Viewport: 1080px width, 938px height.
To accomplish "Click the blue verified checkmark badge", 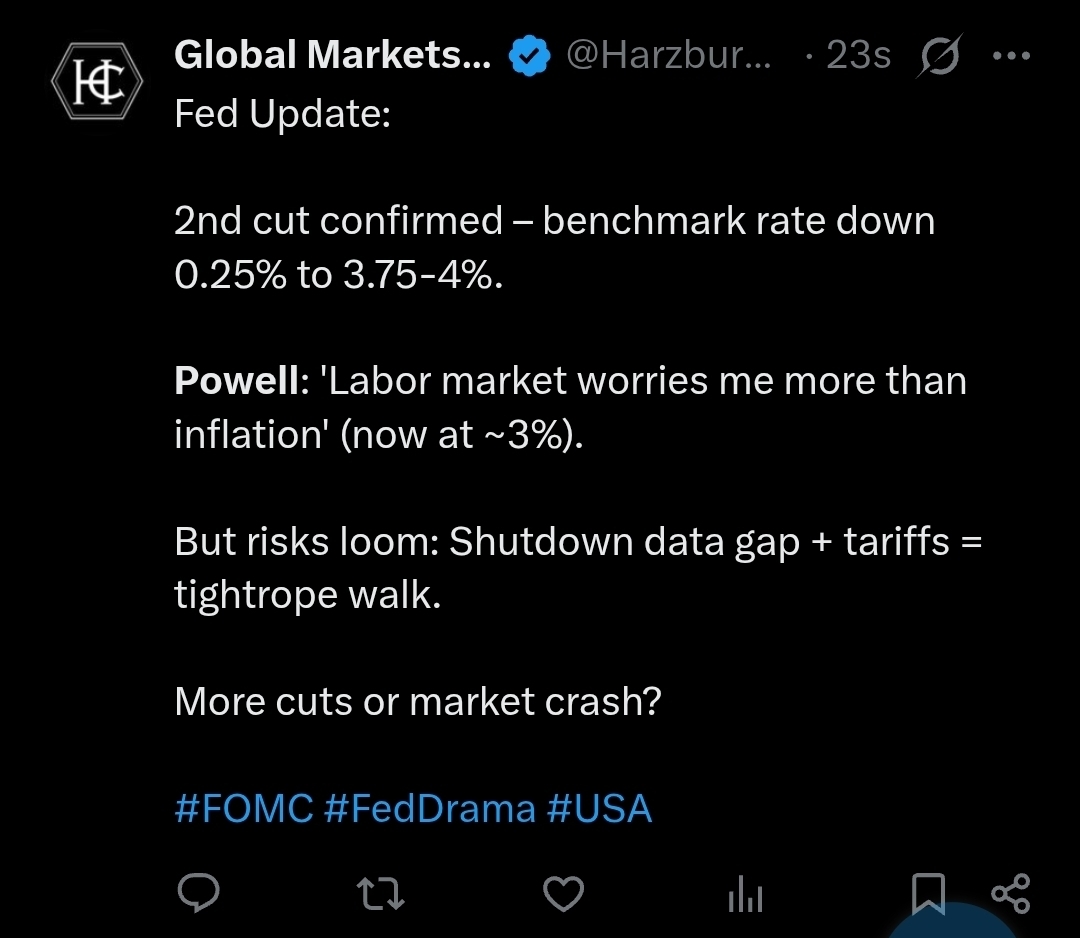I will point(529,57).
